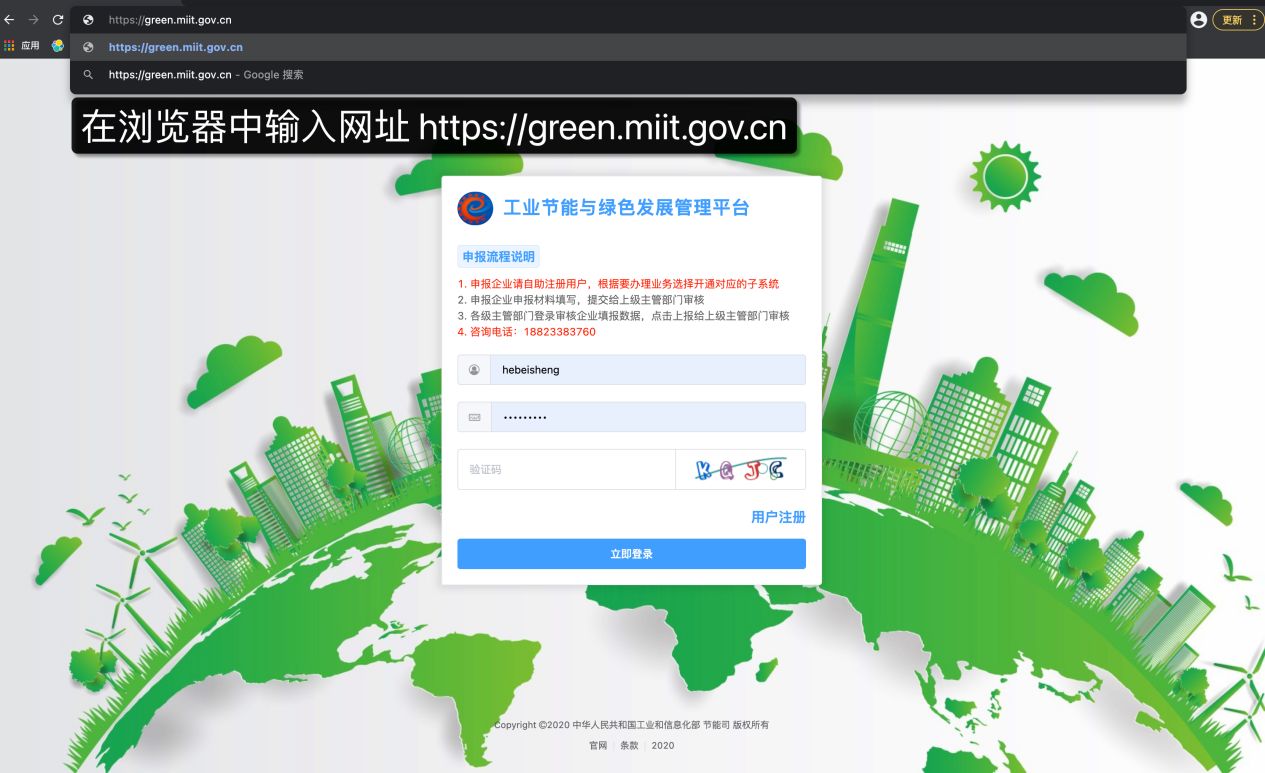Click the colorful bookmark icon beside 应用

tap(58, 46)
